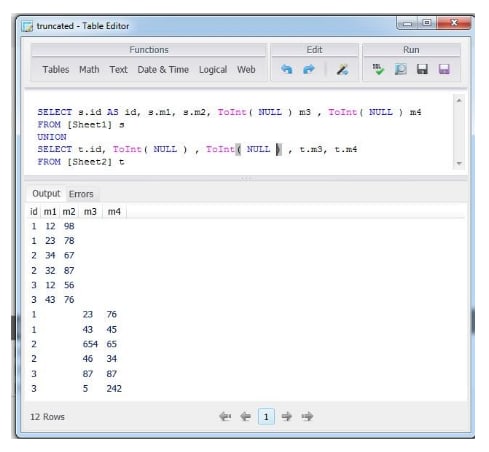Click cell value 654 in m3
489x452 pixels.
point(90,344)
